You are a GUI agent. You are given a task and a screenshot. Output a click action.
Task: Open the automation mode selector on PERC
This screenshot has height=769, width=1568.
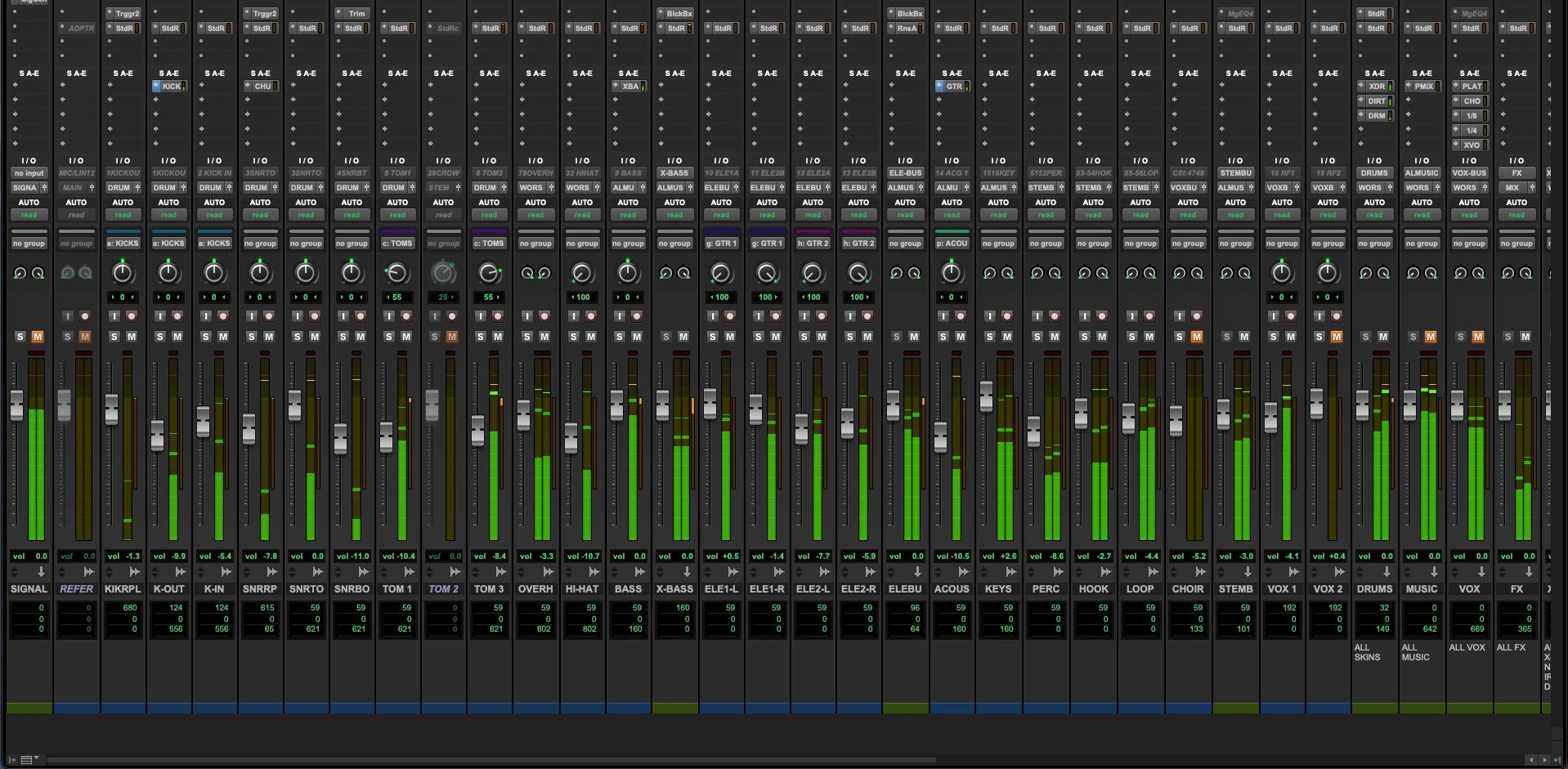click(x=1046, y=215)
